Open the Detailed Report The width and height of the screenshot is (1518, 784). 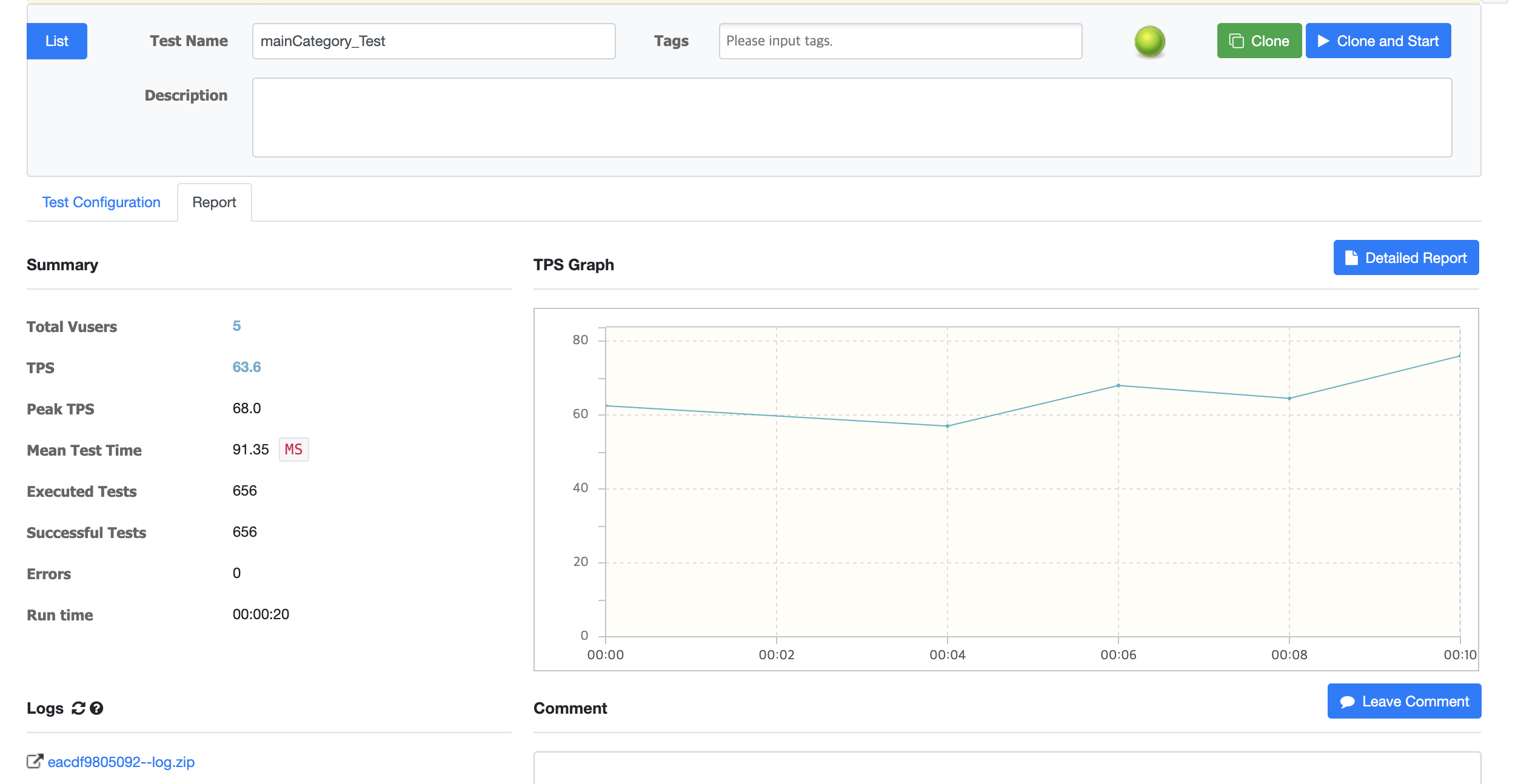point(1405,258)
